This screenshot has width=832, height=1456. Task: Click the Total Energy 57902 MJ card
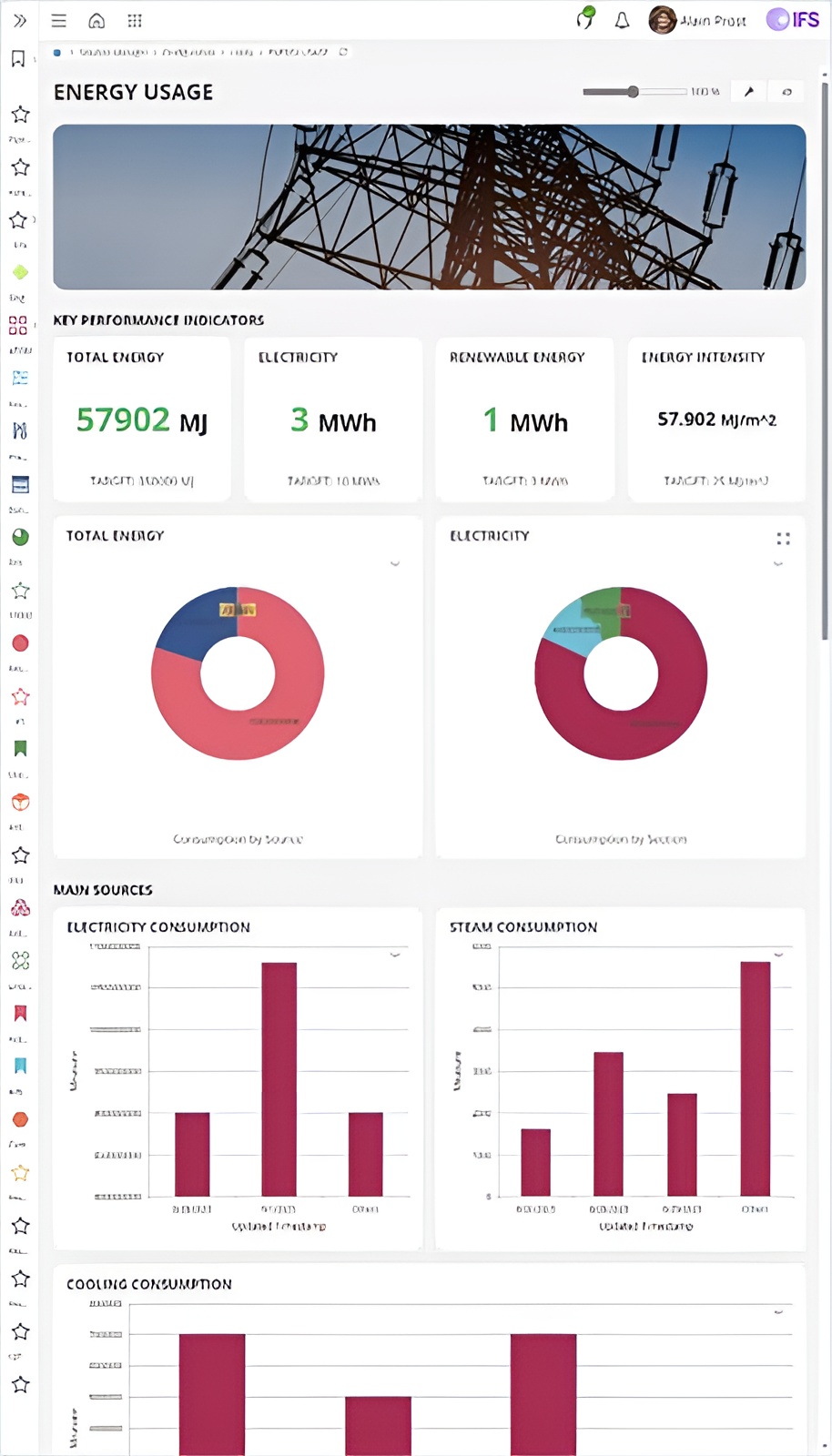tap(142, 420)
